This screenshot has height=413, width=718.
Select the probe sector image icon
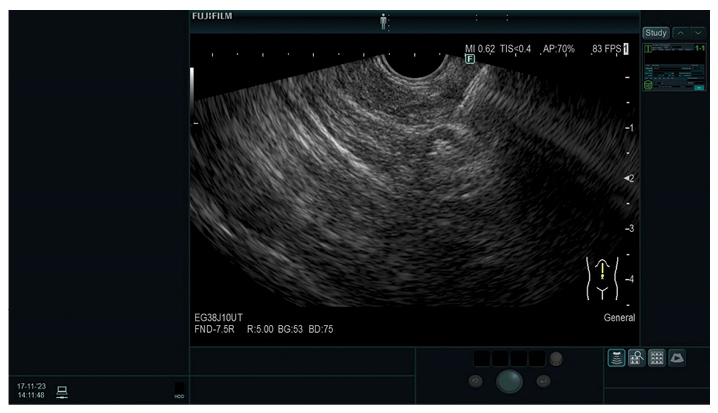click(x=677, y=358)
